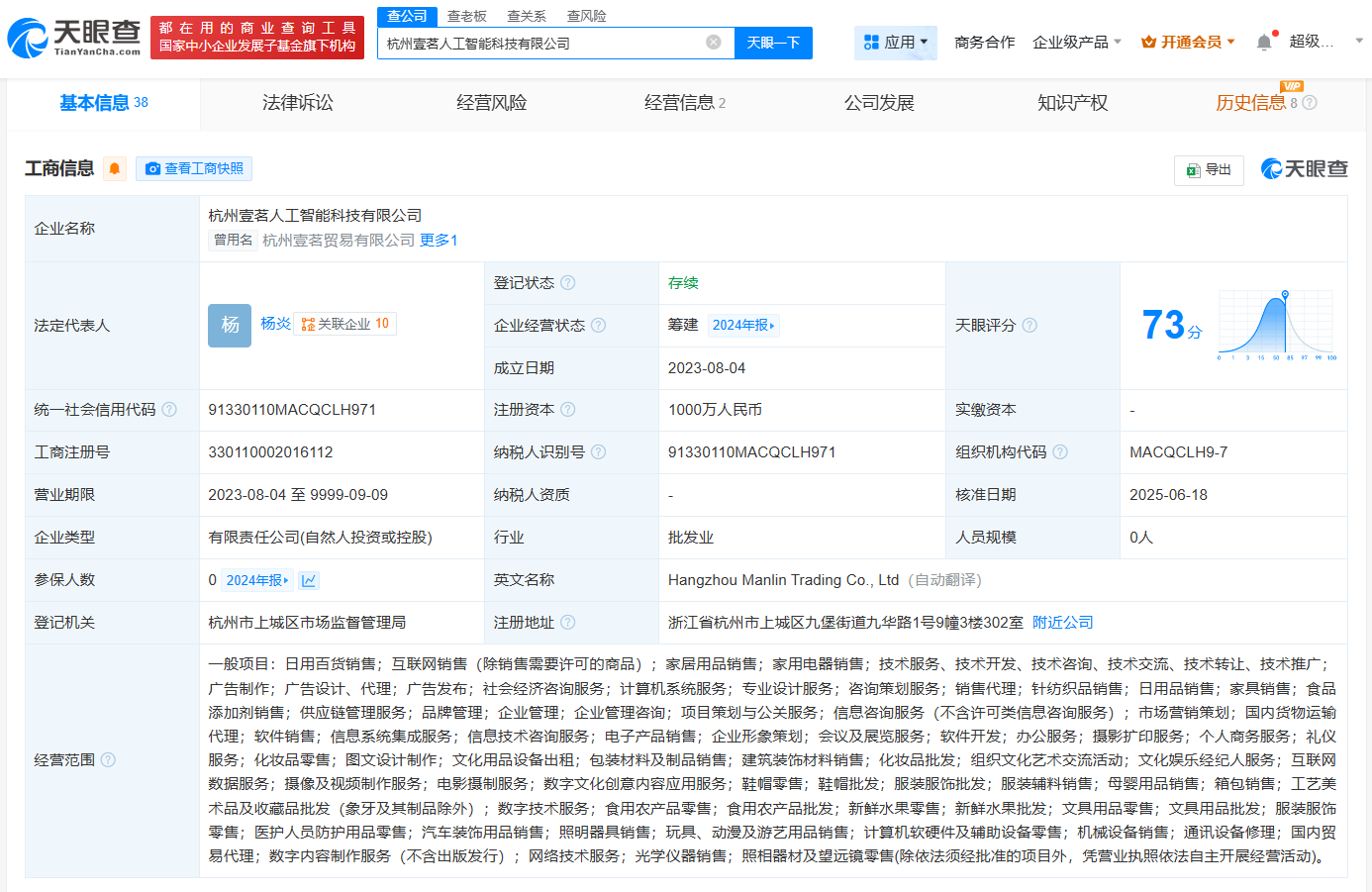
Task: Export data with the 导出 button
Action: pos(1209,170)
